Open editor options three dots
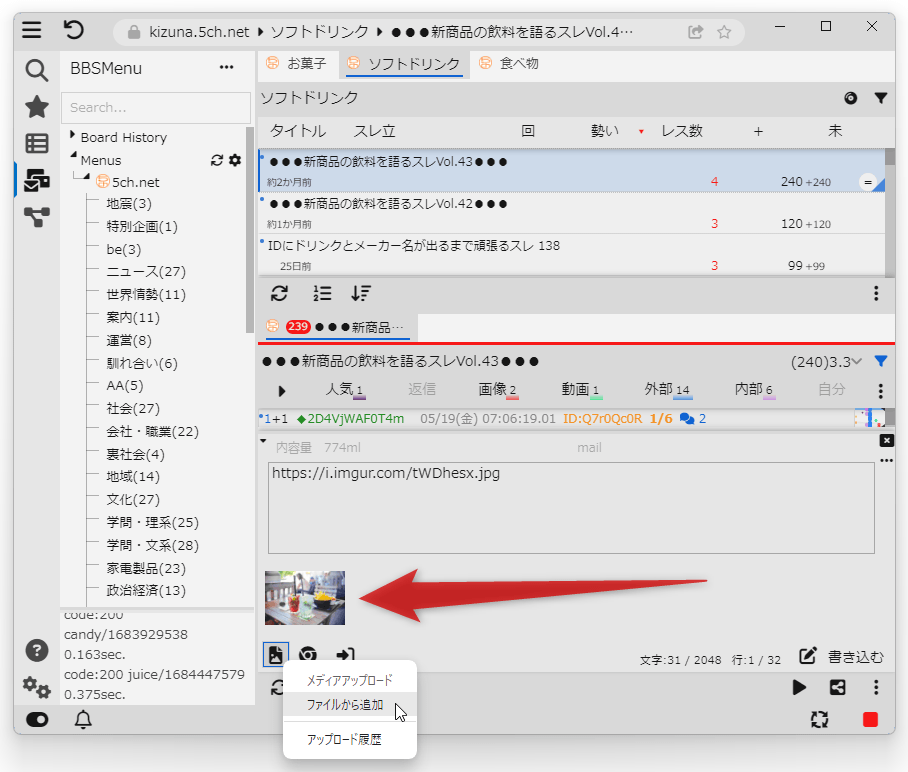 887,461
